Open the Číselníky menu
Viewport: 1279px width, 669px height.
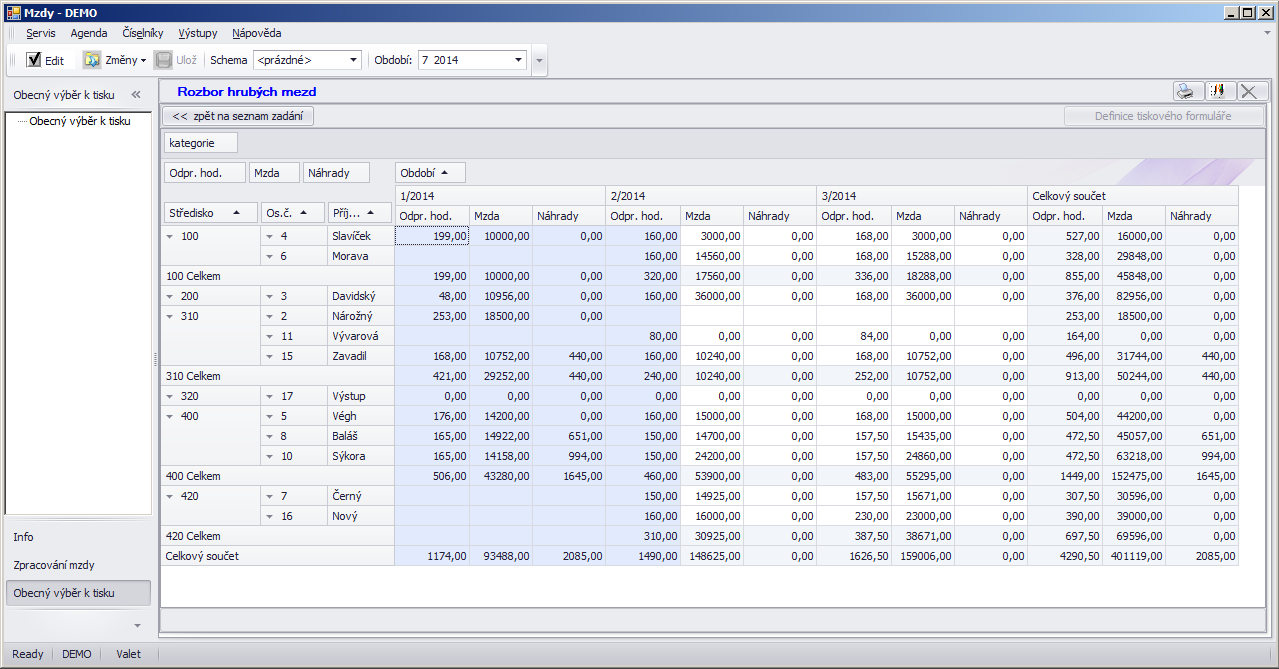click(x=143, y=33)
